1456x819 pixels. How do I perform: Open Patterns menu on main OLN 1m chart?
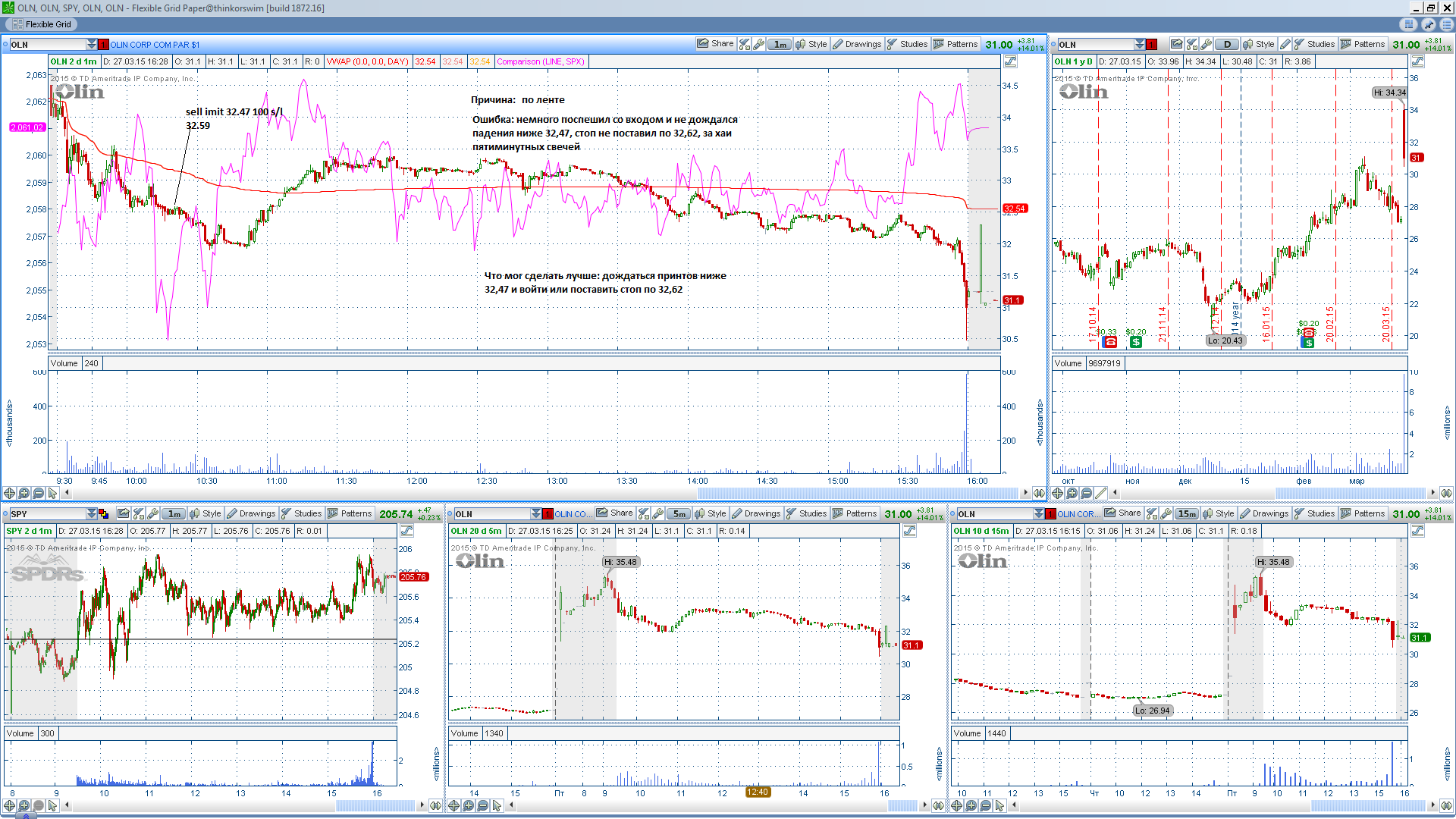[956, 44]
